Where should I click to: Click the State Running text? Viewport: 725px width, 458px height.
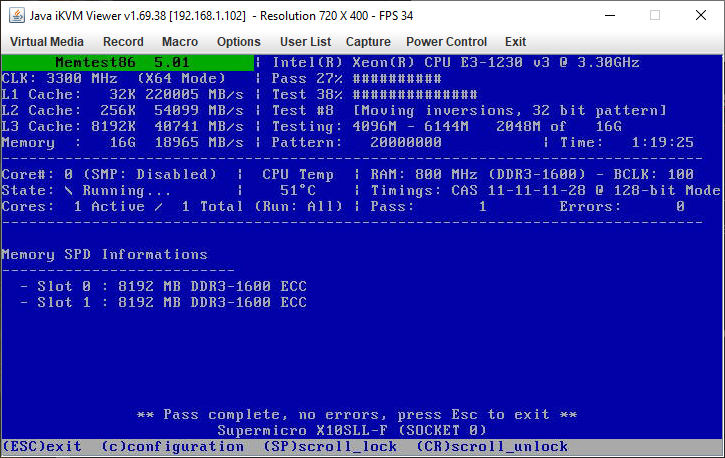(x=86, y=190)
